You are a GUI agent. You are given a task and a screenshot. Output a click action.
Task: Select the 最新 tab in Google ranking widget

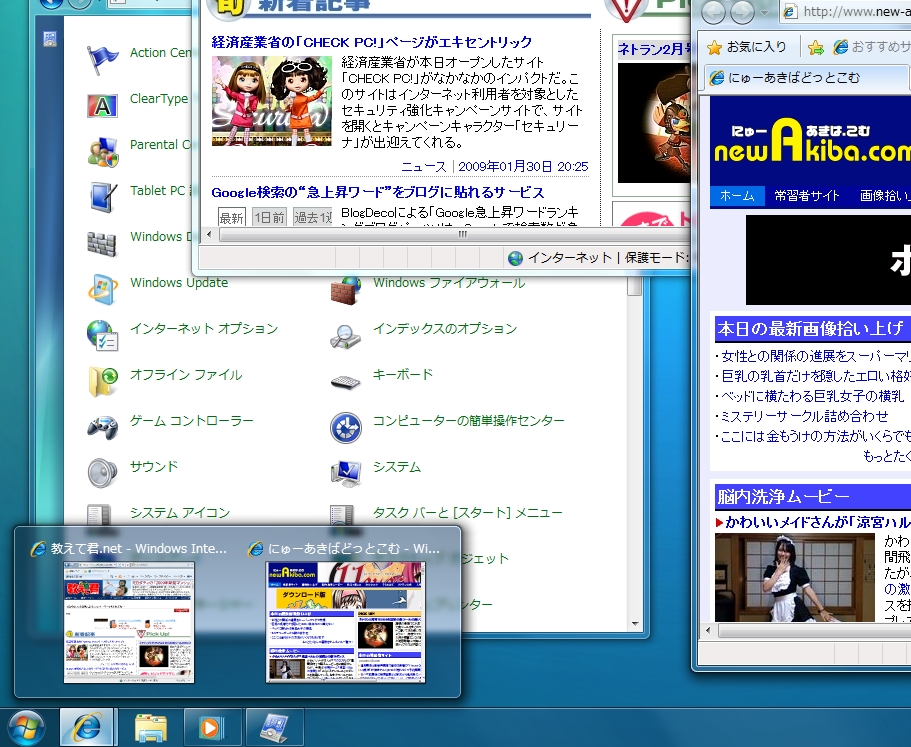click(231, 217)
